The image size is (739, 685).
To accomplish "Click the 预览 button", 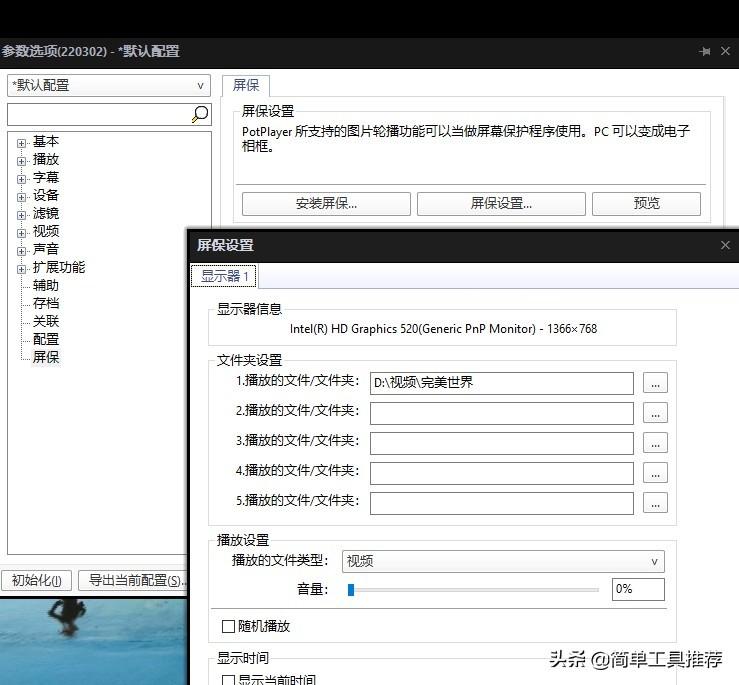I will pos(646,204).
